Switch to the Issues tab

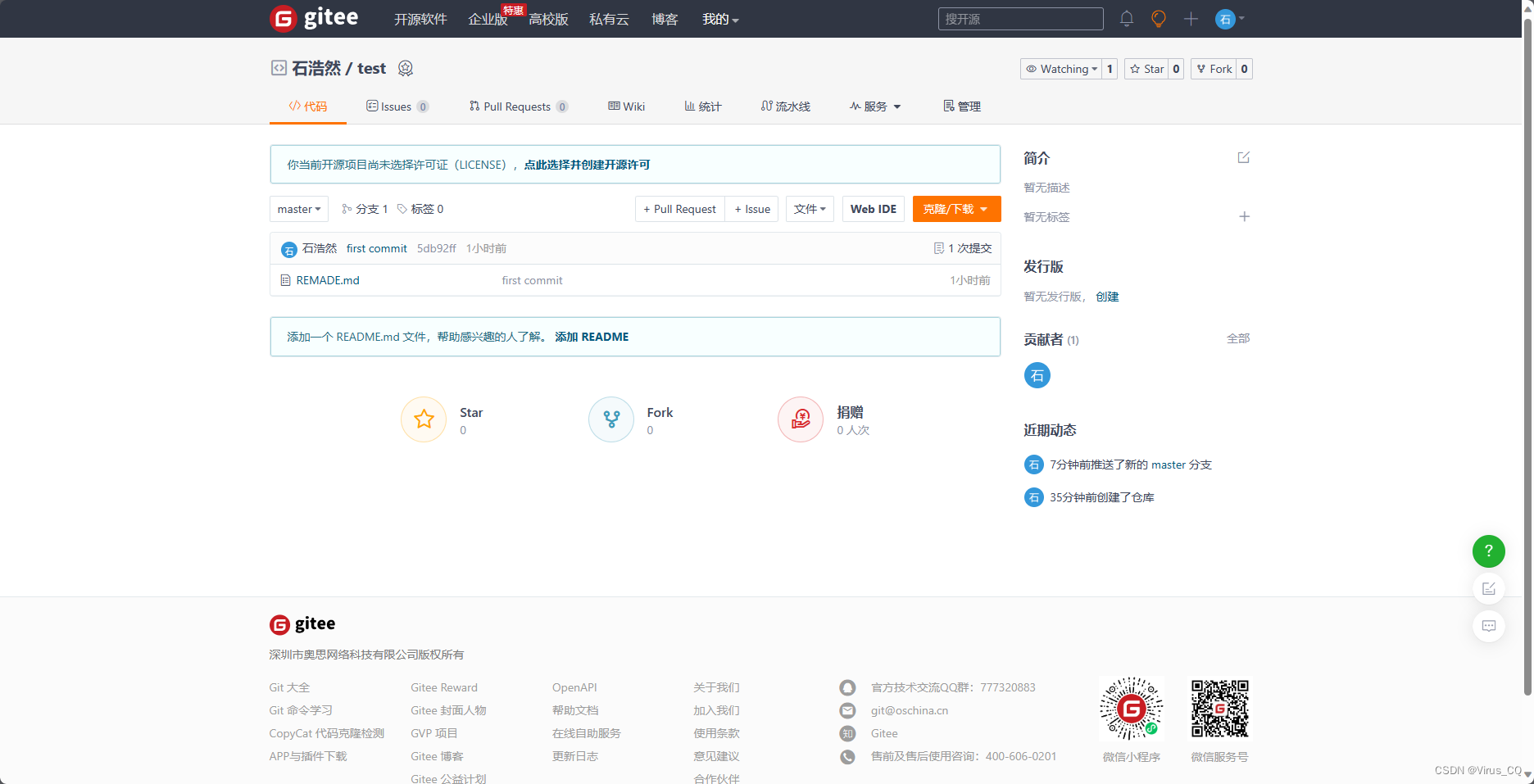(396, 106)
